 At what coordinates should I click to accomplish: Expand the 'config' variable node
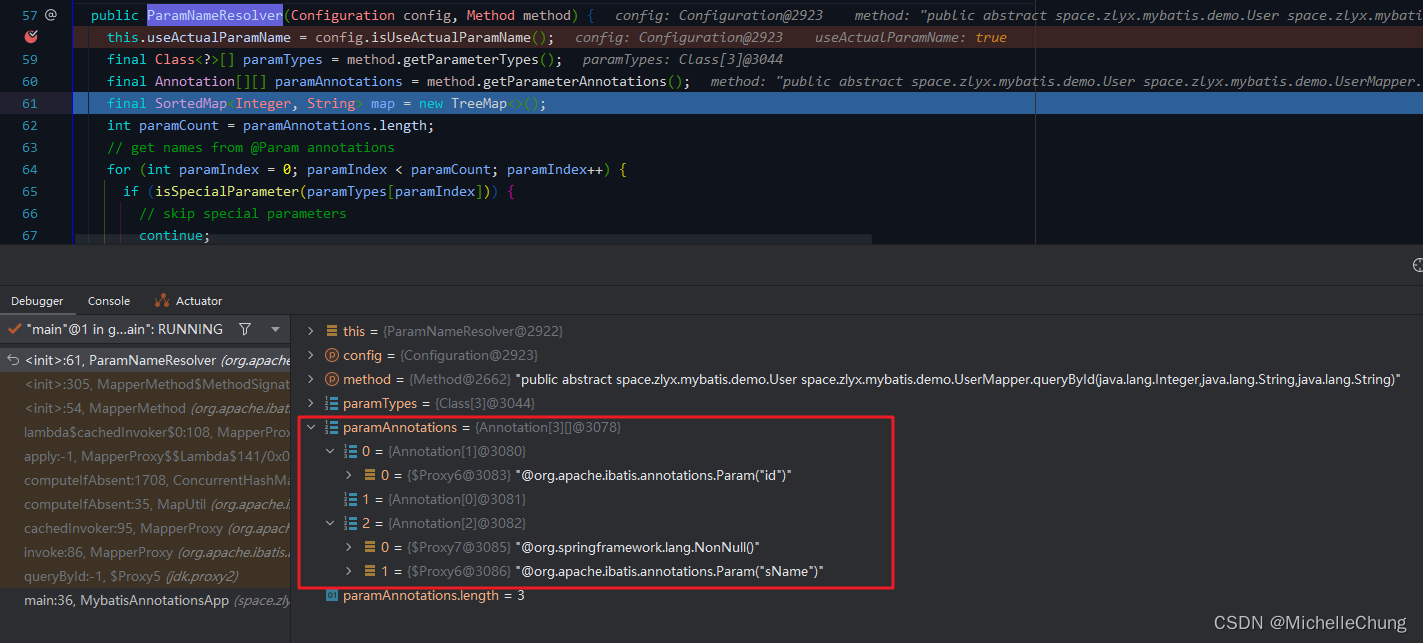click(x=311, y=355)
